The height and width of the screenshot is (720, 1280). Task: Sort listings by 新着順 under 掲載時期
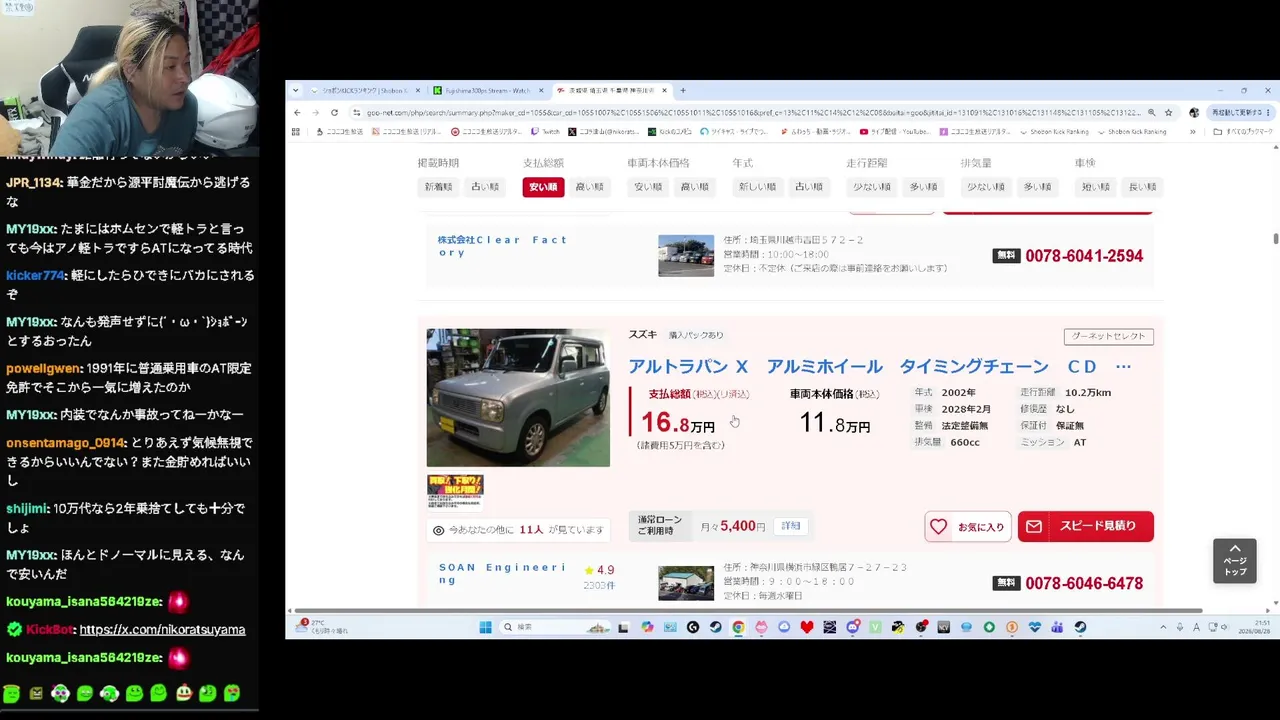click(438, 187)
